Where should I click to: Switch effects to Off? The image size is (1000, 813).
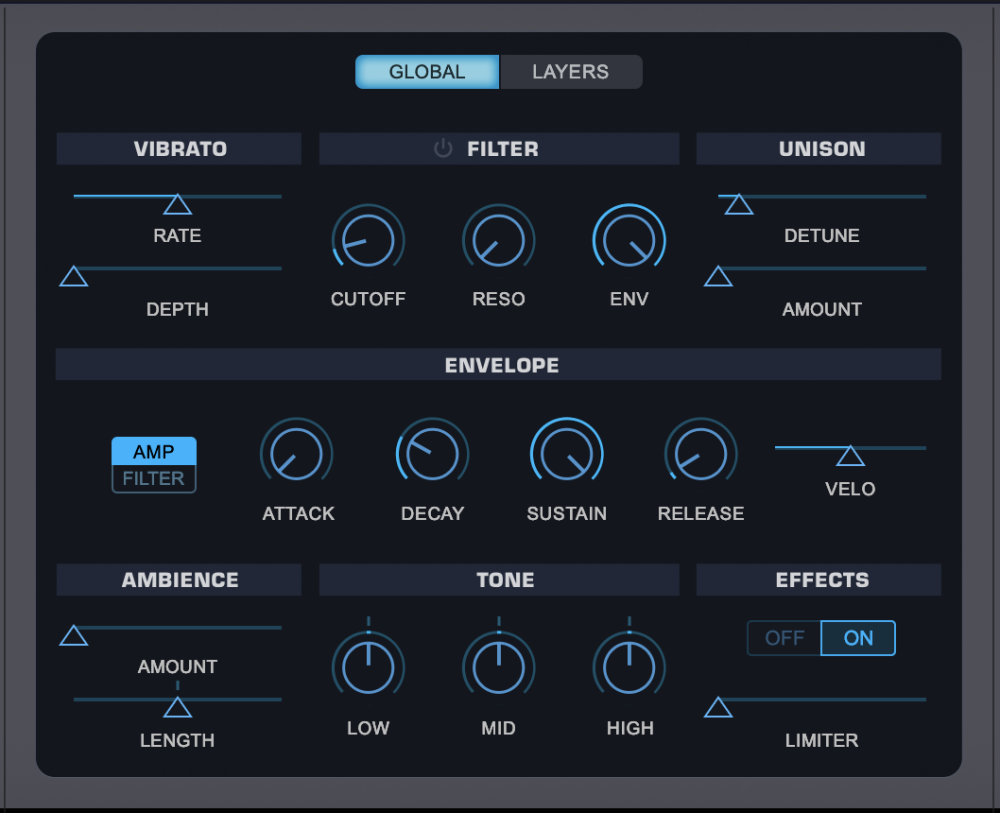784,638
